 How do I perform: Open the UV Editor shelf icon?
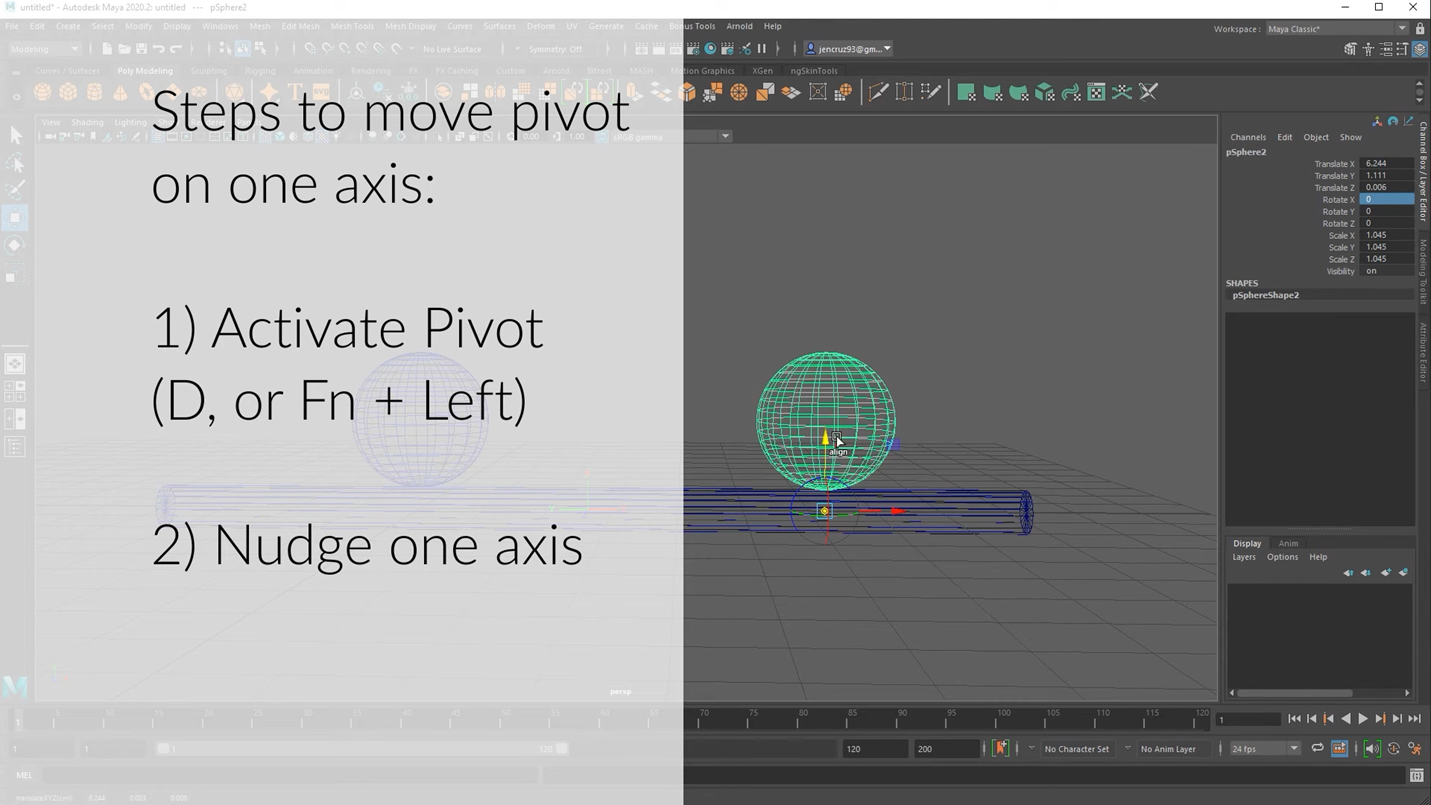click(x=1096, y=92)
